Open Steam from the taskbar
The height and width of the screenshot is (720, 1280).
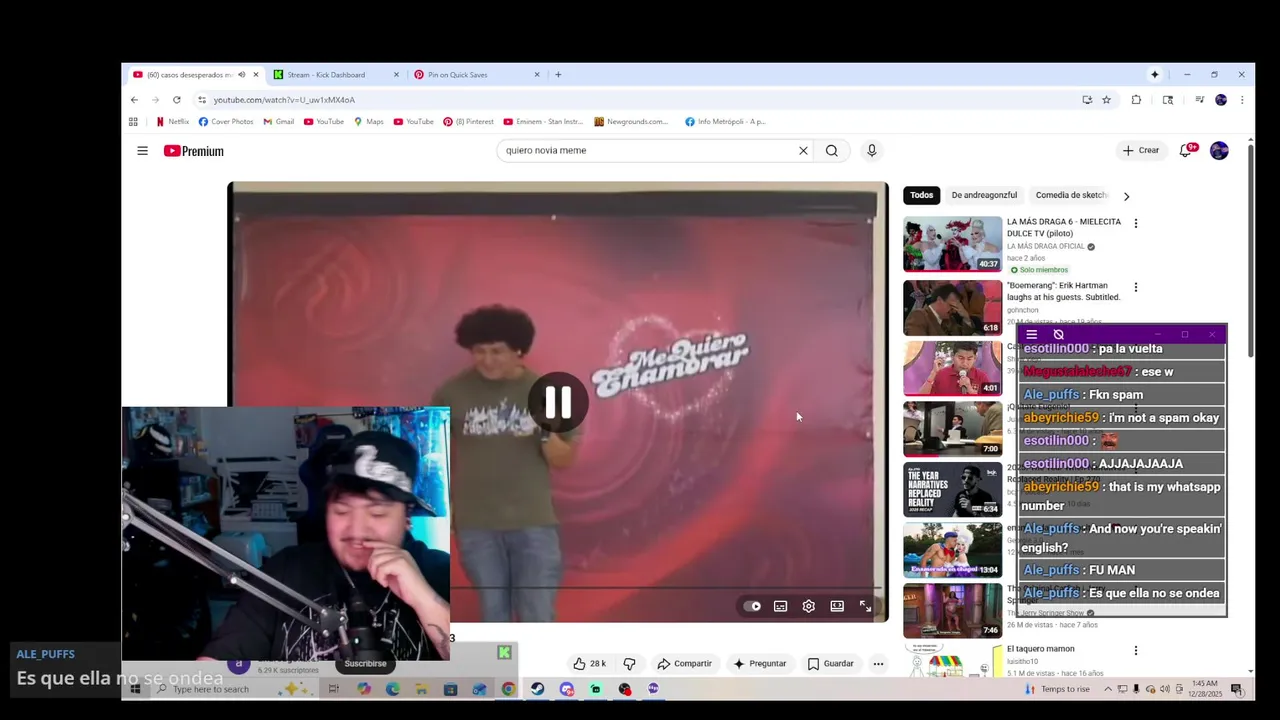pyautogui.click(x=538, y=689)
